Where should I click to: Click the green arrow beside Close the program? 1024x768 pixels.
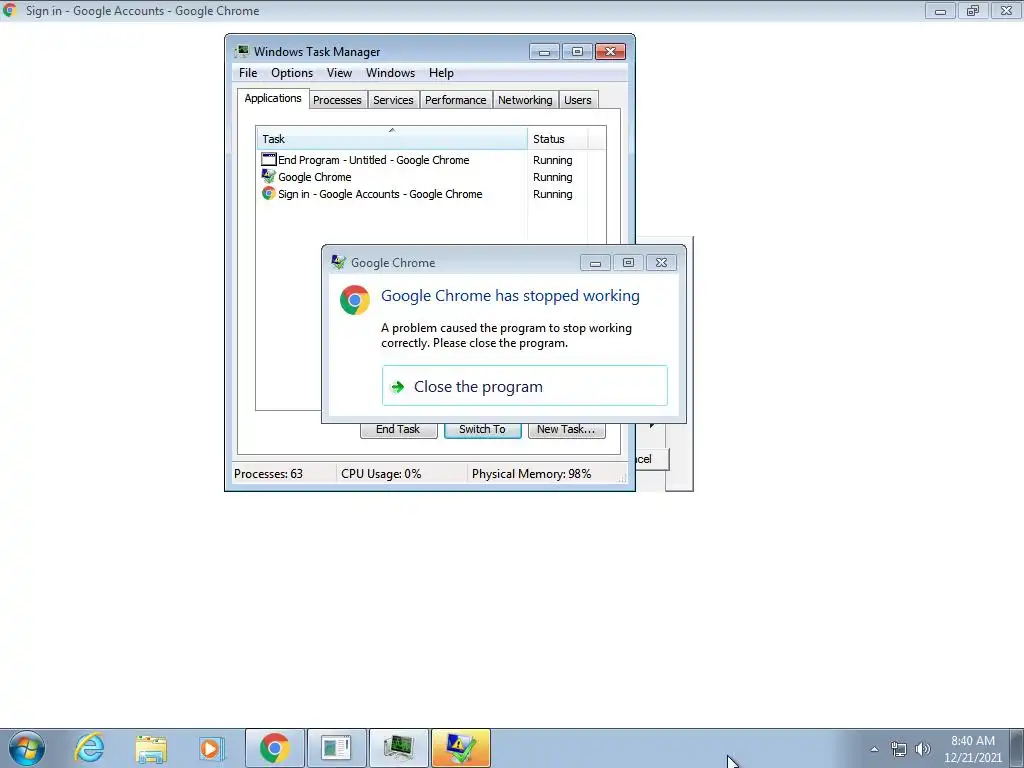pyautogui.click(x=397, y=387)
